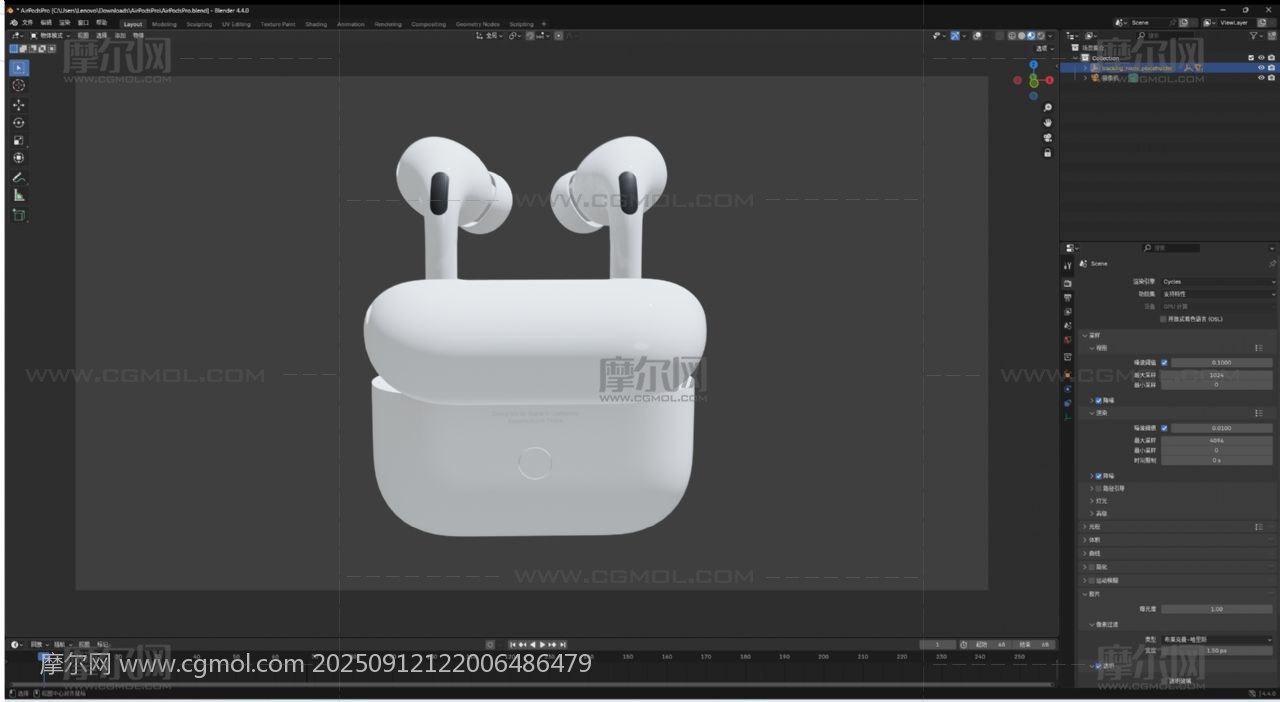The height and width of the screenshot is (702, 1280).
Task: Pick the Measure tool
Action: click(x=19, y=196)
